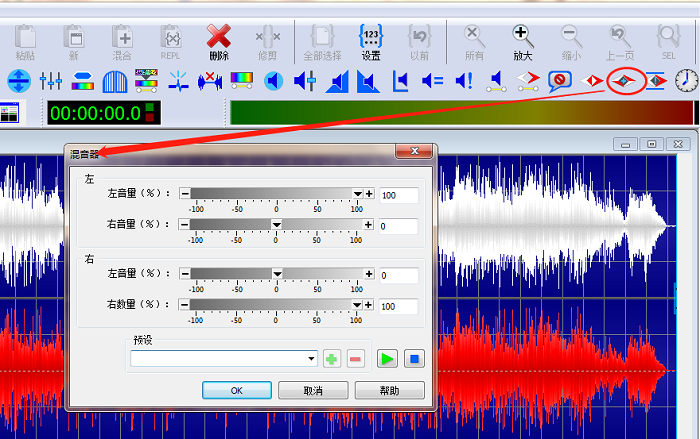Click the 帮助 (Help) button
The image size is (700, 439).
[389, 390]
